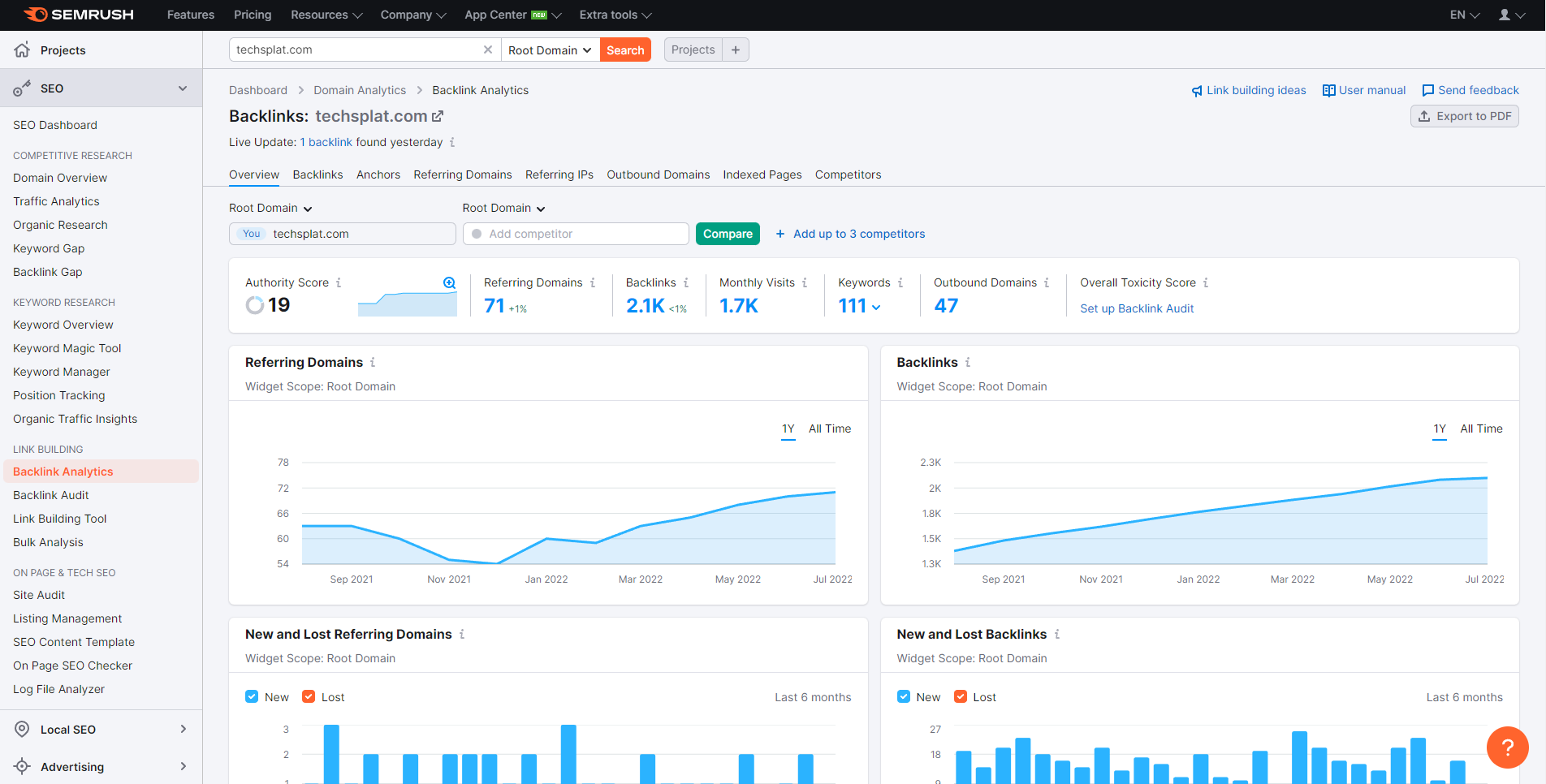Click info icon on Referring Domains widget
This screenshot has height=784, width=1546.
pos(373,362)
